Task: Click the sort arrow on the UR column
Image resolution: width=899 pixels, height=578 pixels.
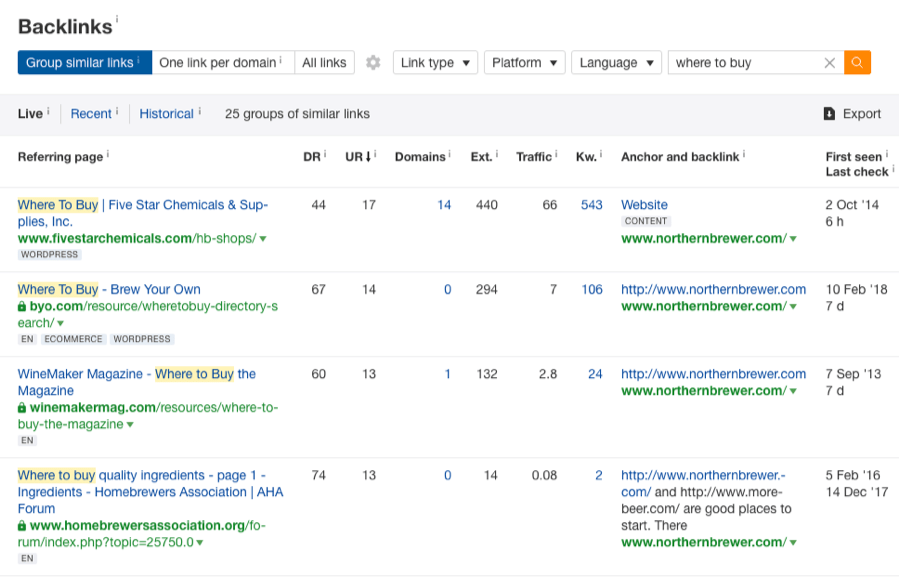Action: 370,156
